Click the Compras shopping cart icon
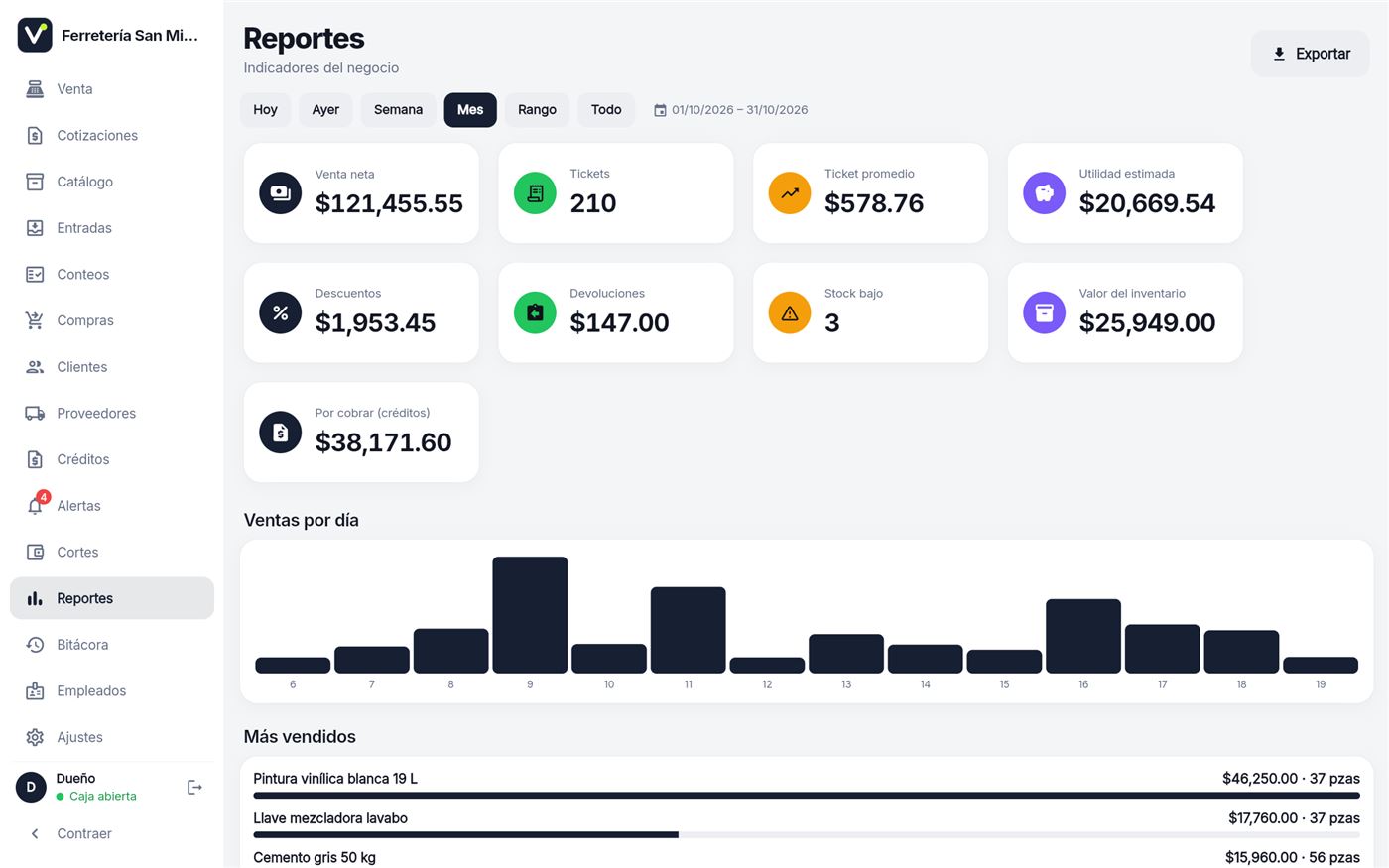Image resolution: width=1389 pixels, height=868 pixels. pos(35,320)
